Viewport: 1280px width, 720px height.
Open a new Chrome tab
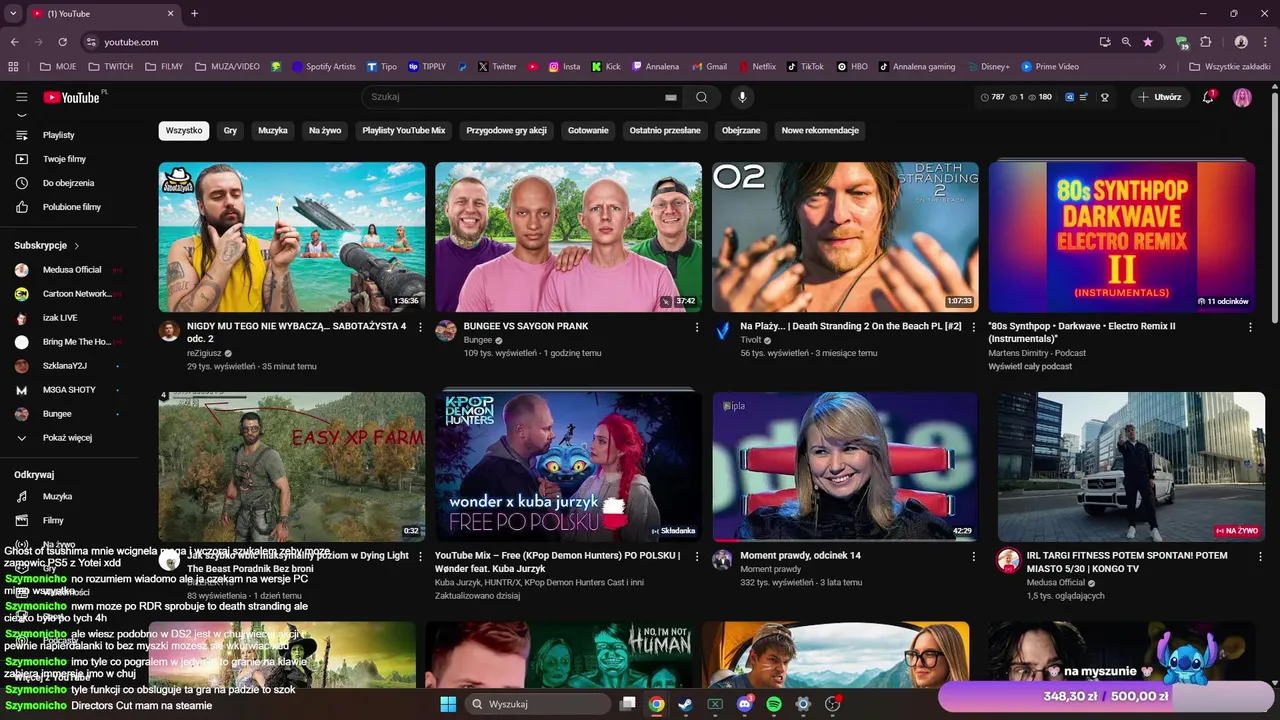[194, 14]
